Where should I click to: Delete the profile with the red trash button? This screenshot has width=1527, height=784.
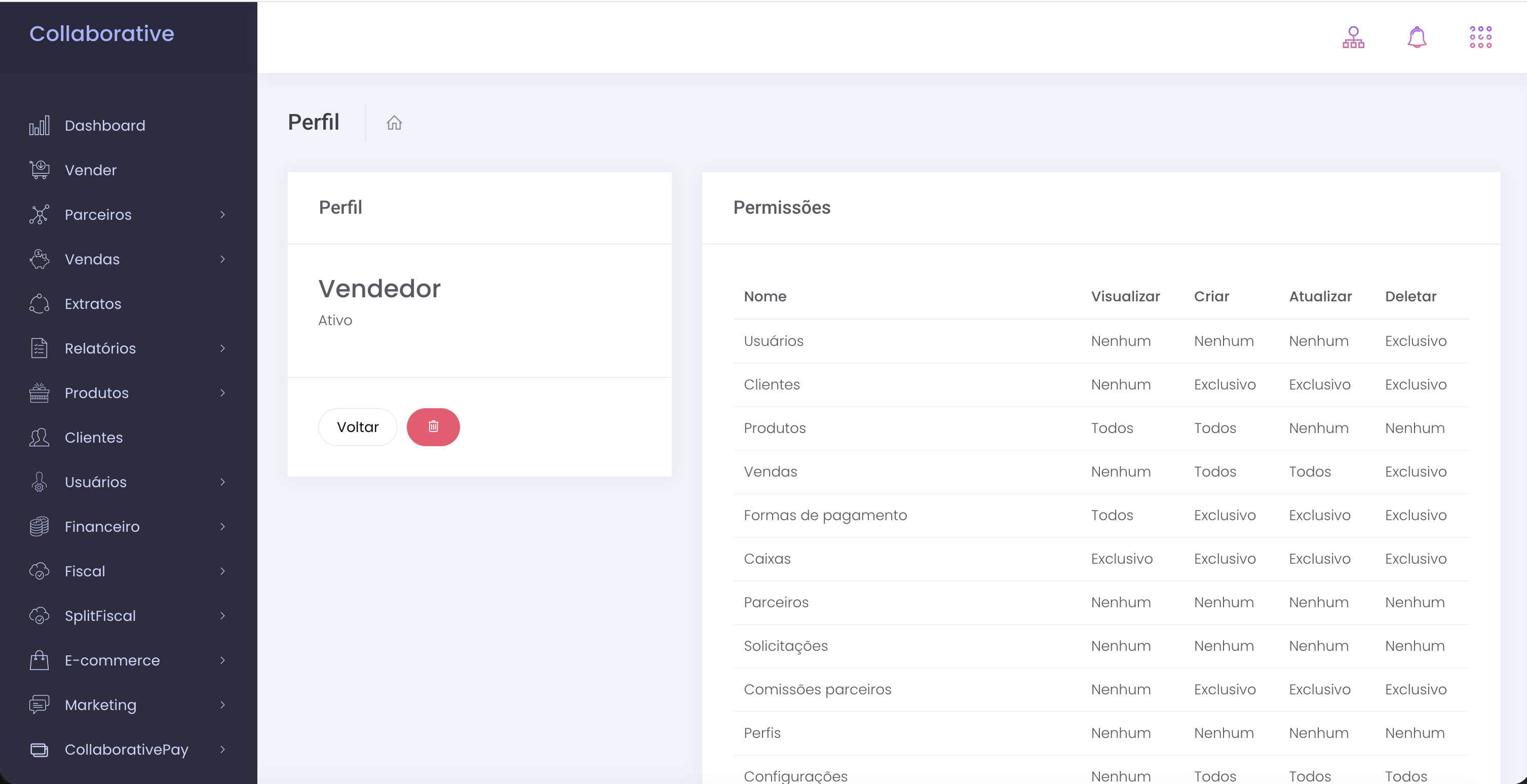click(433, 426)
